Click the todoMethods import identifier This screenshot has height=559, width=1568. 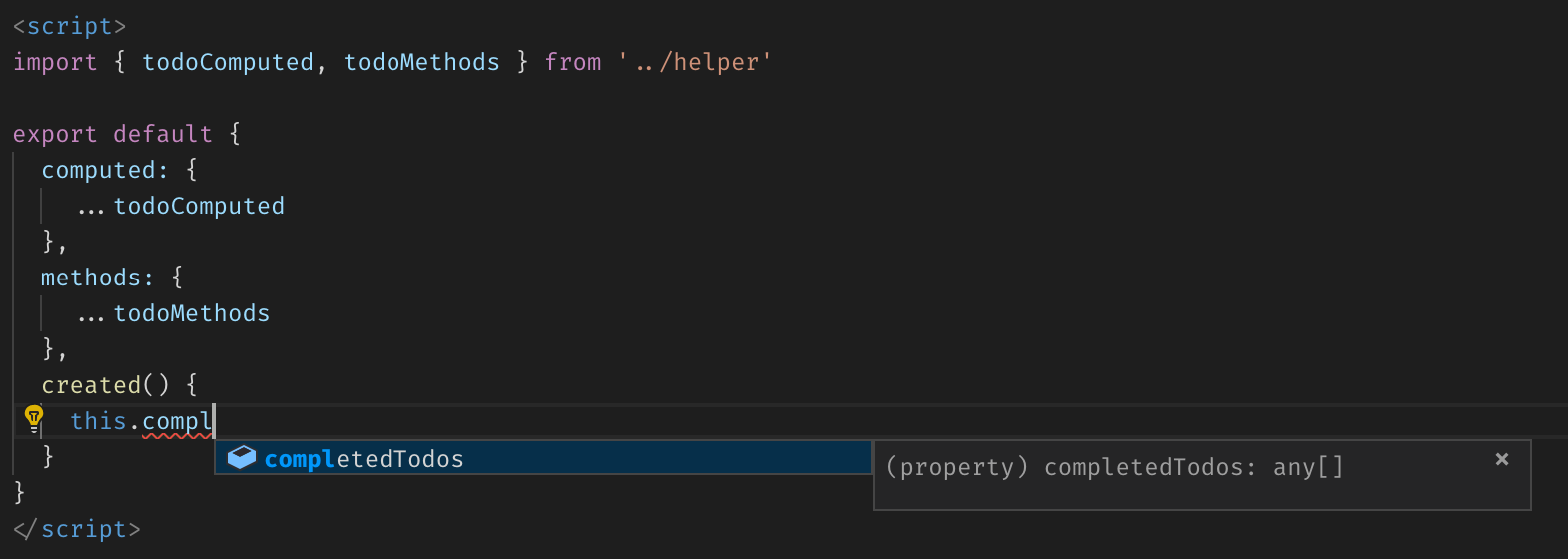(x=421, y=62)
